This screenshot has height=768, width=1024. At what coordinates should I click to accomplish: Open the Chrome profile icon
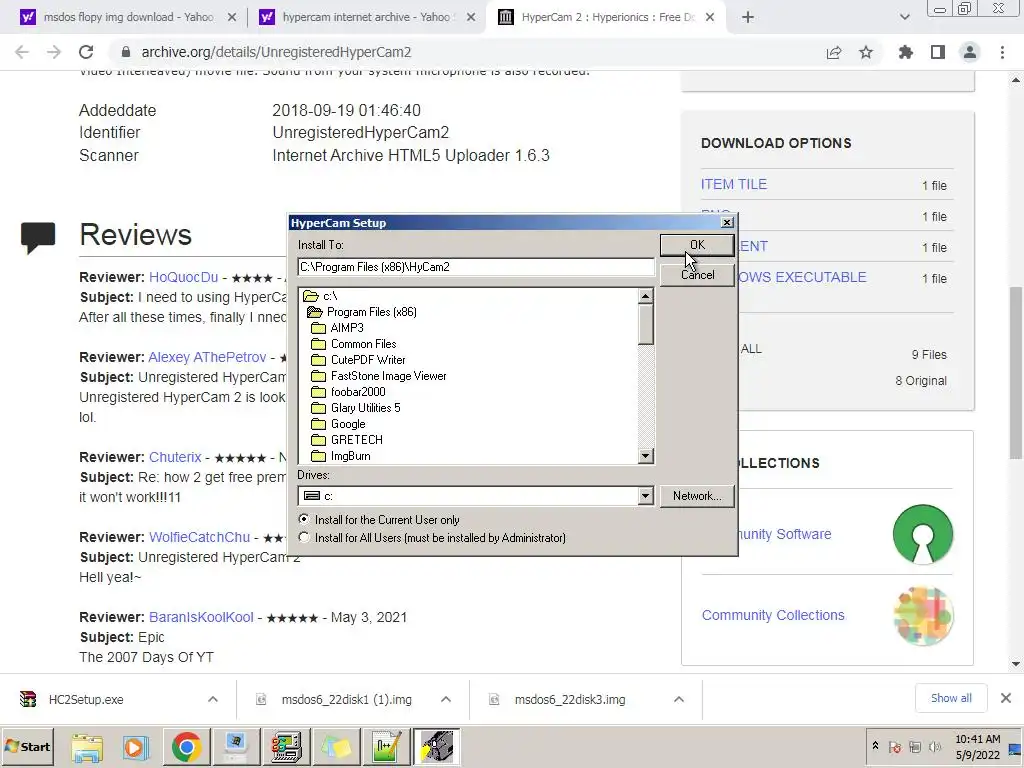click(970, 52)
